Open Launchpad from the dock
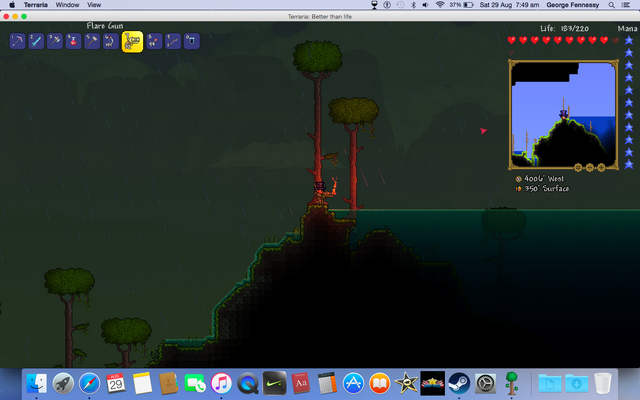The height and width of the screenshot is (400, 640). point(63,384)
